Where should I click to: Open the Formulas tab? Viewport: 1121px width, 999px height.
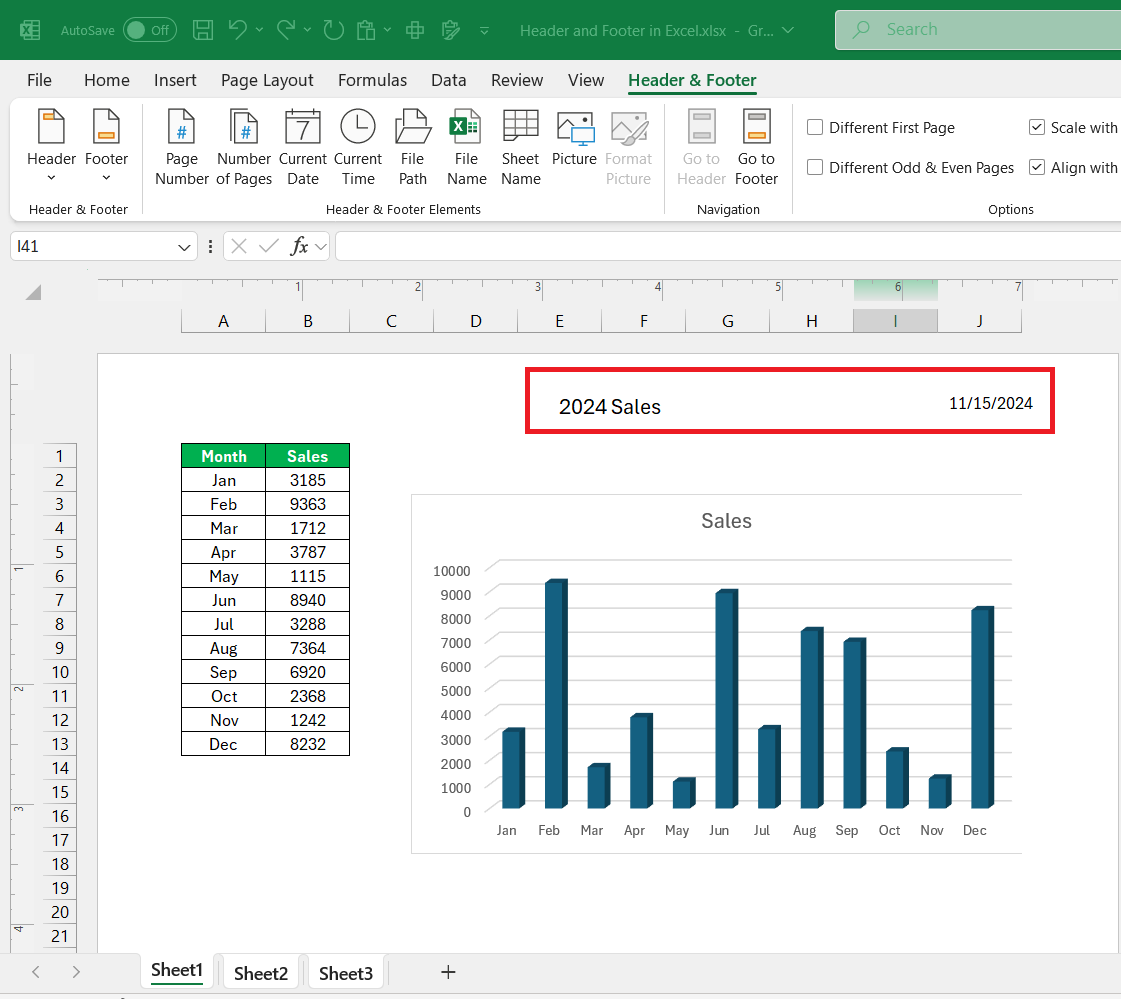tap(372, 80)
